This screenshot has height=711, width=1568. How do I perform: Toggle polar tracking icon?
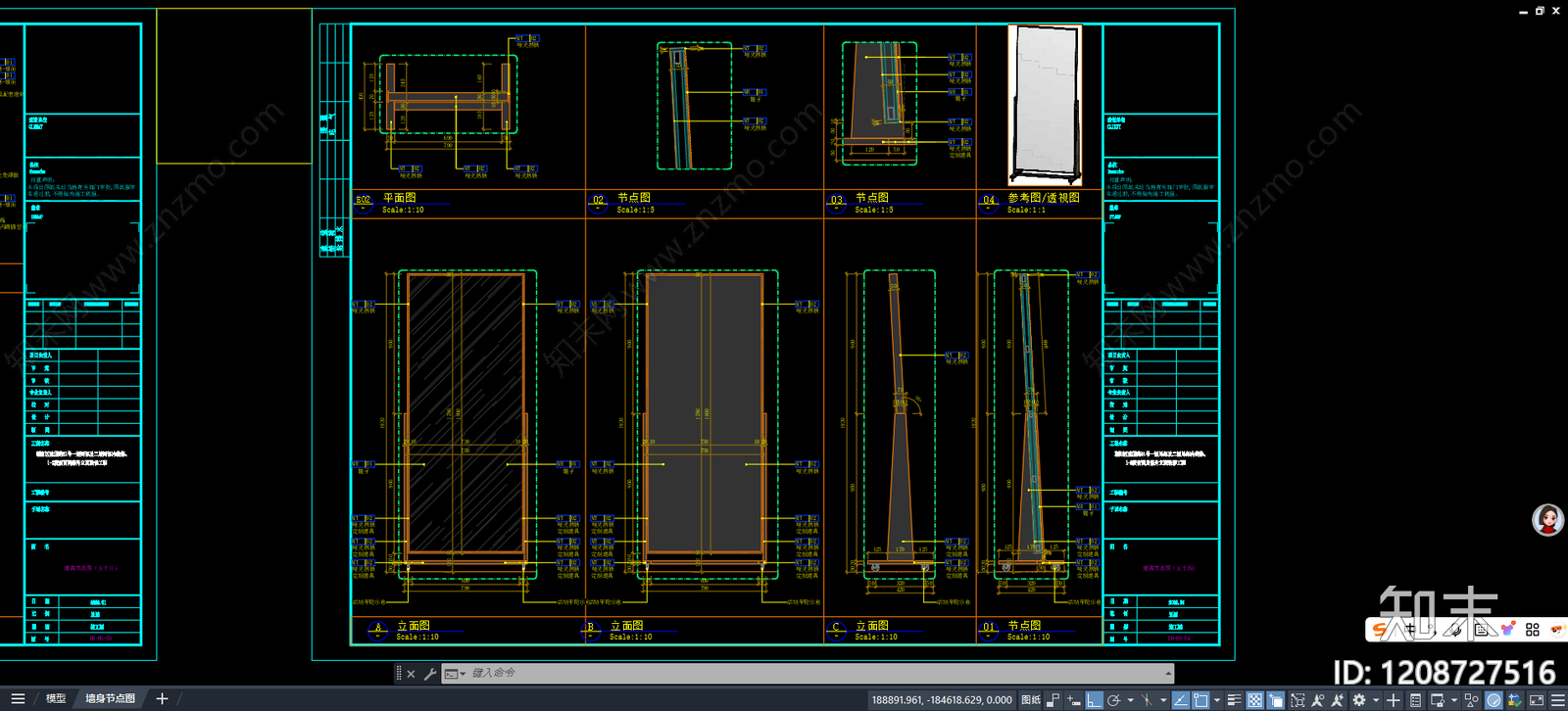[1114, 700]
